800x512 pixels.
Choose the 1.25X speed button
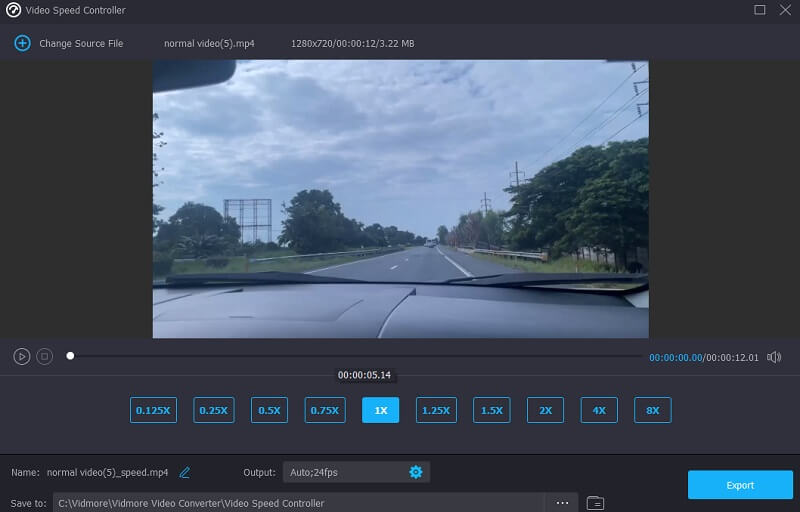click(x=435, y=410)
